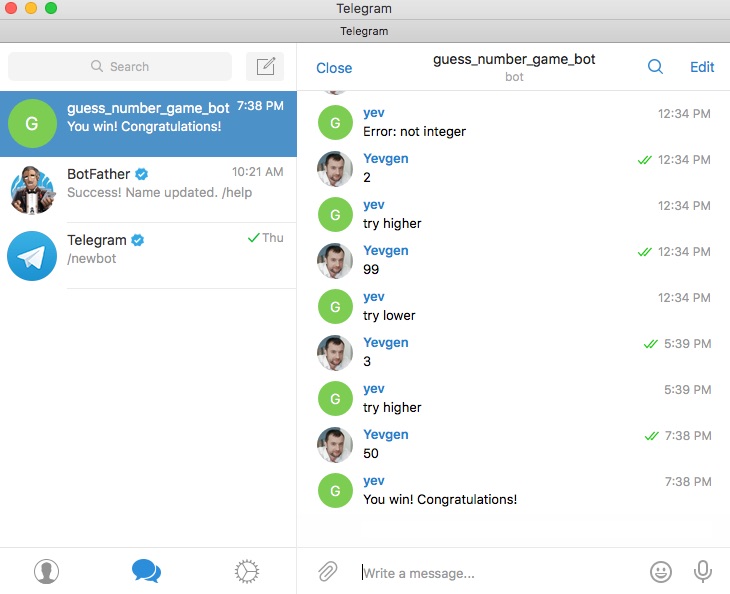
Task: Click the 'You win! Congratulations!' chat message
Action: pos(440,500)
